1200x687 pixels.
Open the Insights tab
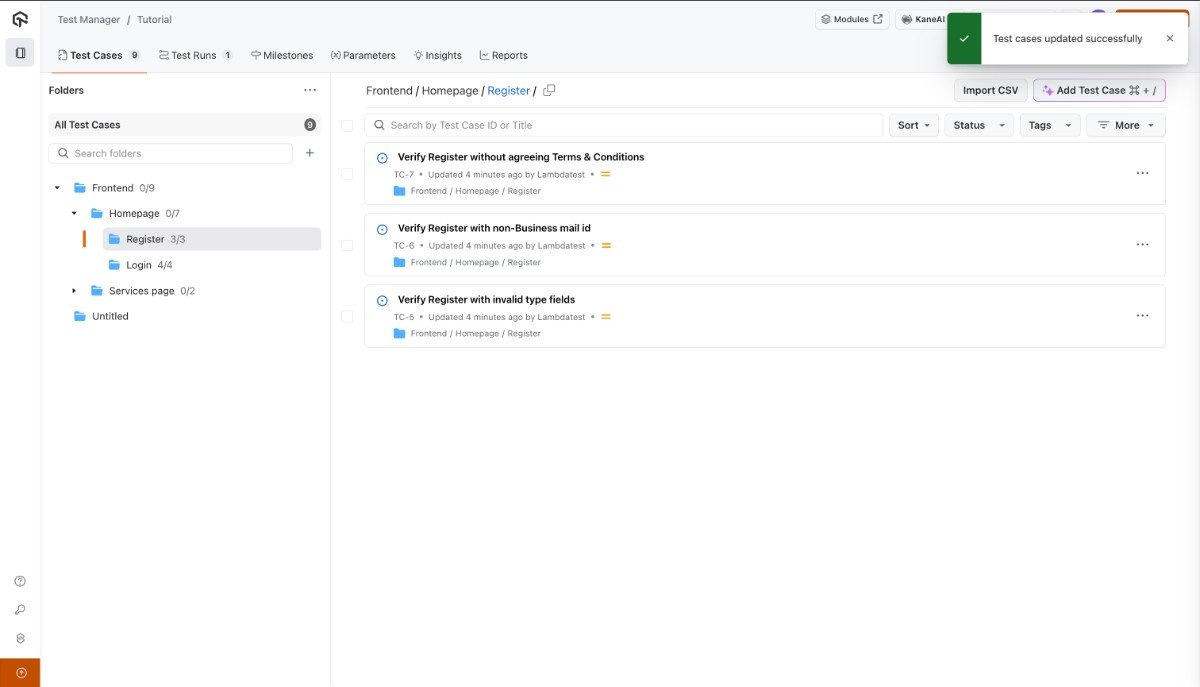438,55
